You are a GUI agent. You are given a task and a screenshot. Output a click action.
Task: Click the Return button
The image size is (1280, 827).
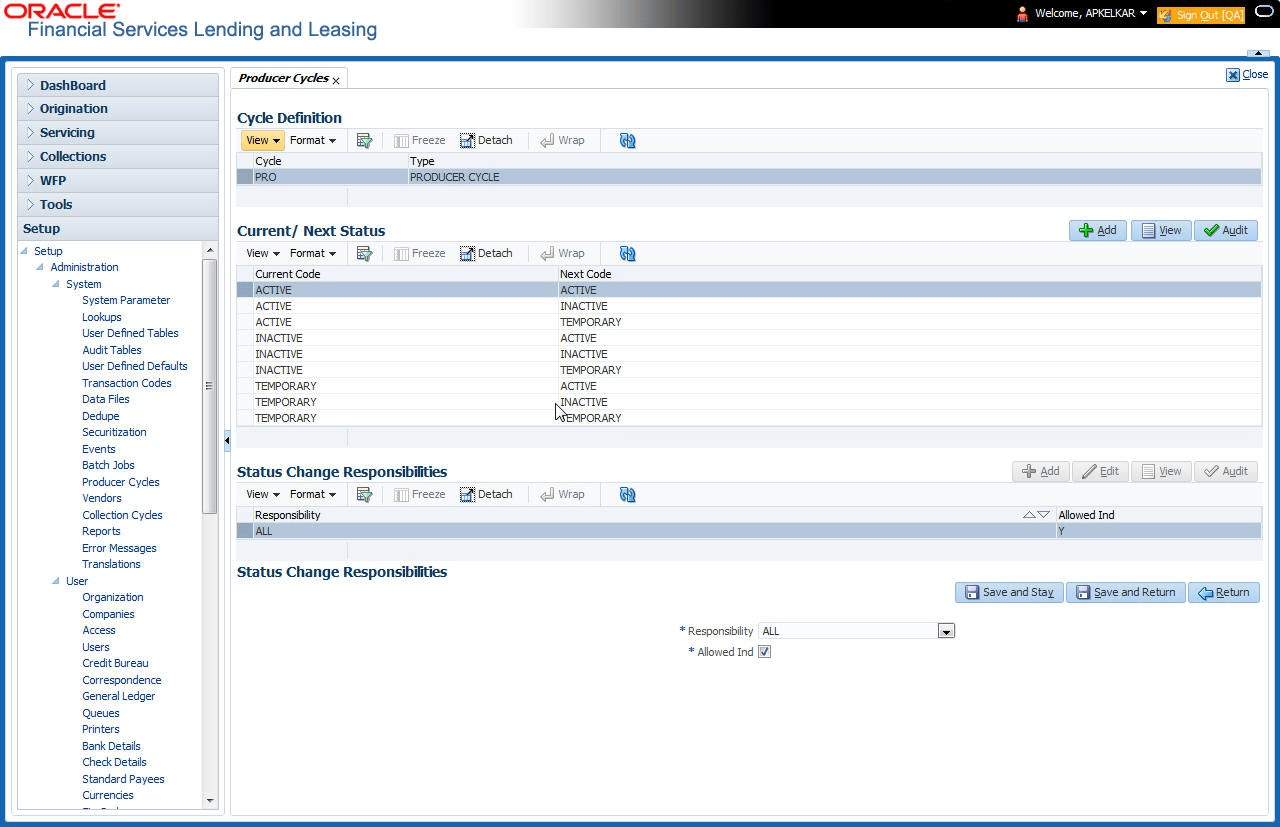click(x=1224, y=592)
